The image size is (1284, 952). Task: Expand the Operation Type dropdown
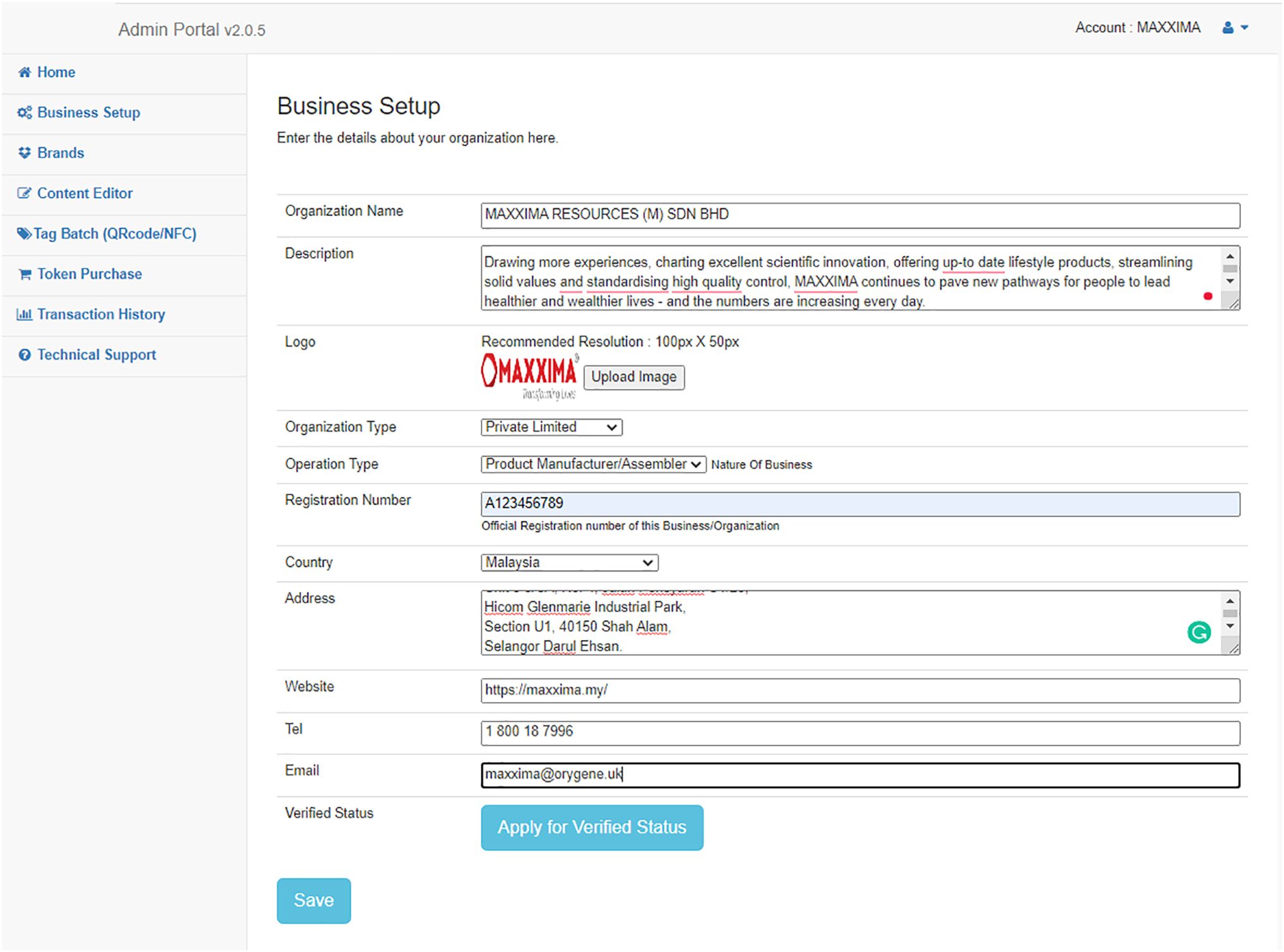pos(592,465)
